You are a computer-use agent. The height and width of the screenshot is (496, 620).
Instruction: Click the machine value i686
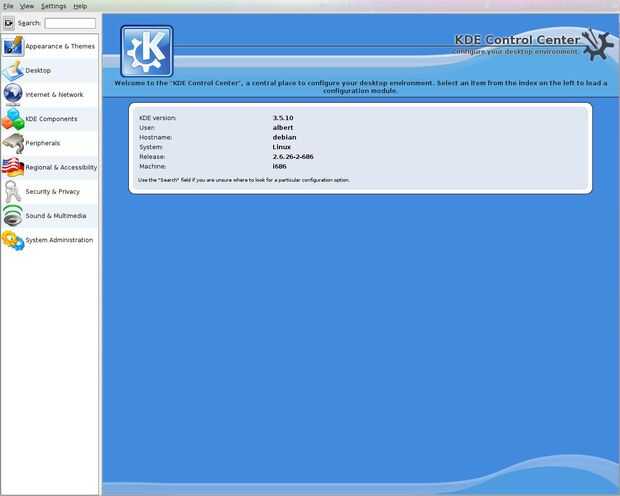(280, 166)
